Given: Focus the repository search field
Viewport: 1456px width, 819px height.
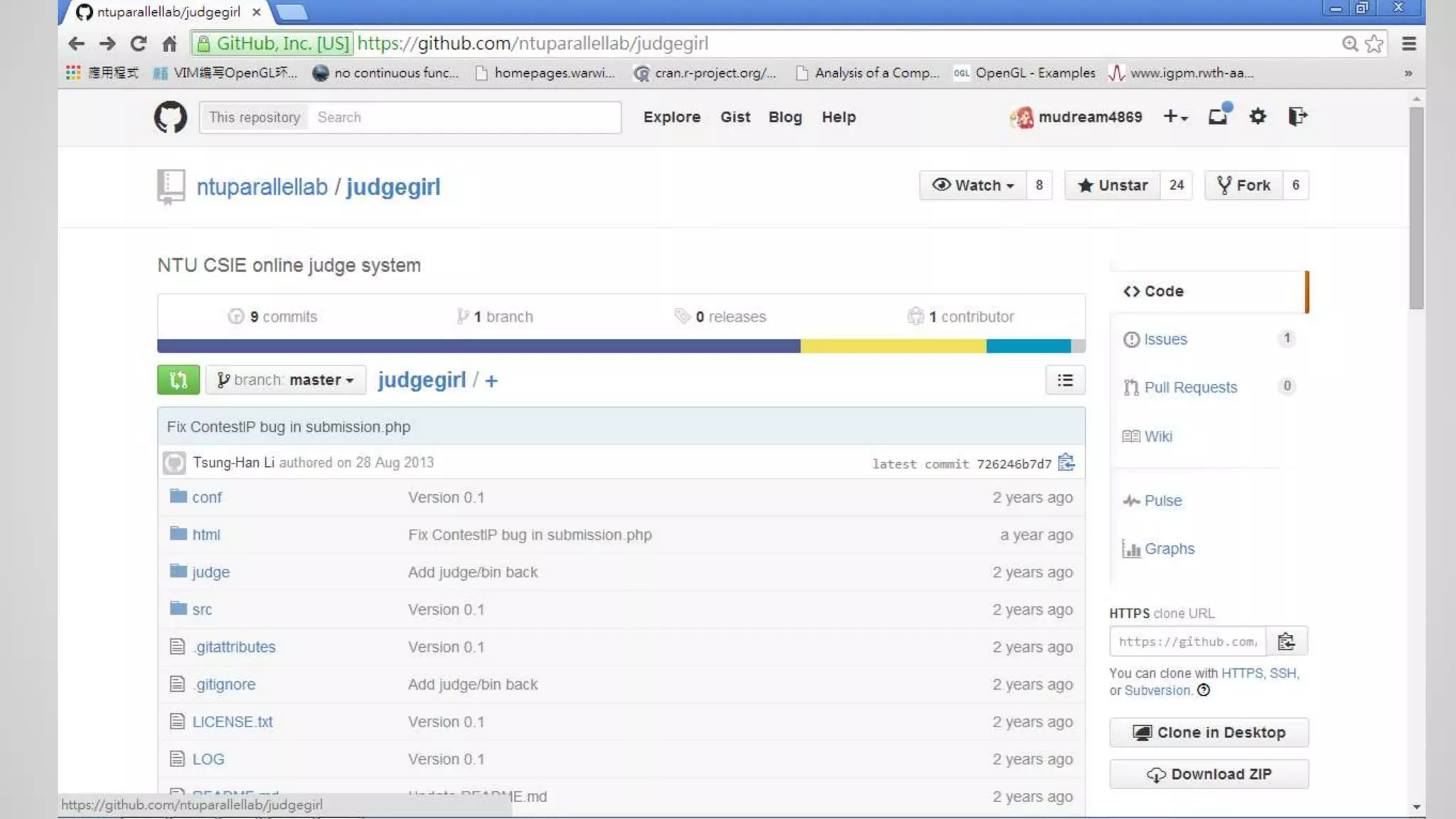Looking at the screenshot, I should click(464, 117).
